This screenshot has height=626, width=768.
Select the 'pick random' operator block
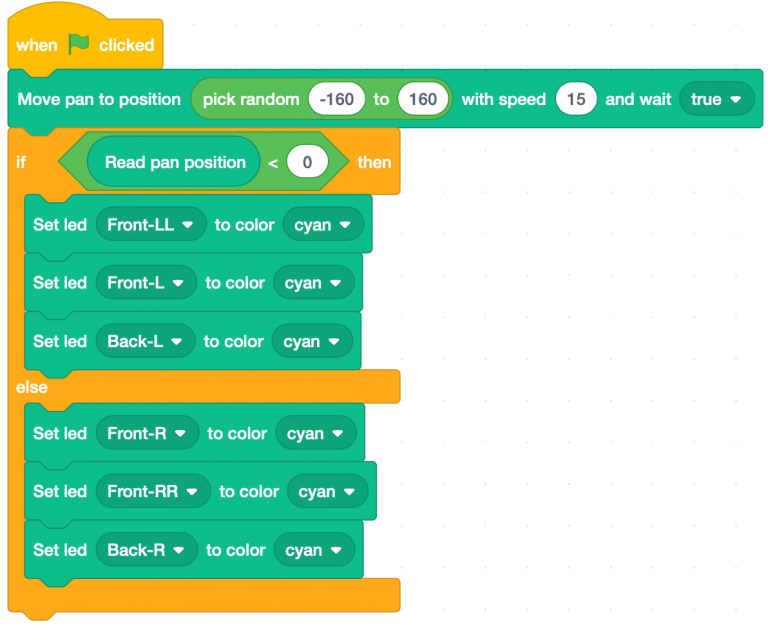click(250, 99)
